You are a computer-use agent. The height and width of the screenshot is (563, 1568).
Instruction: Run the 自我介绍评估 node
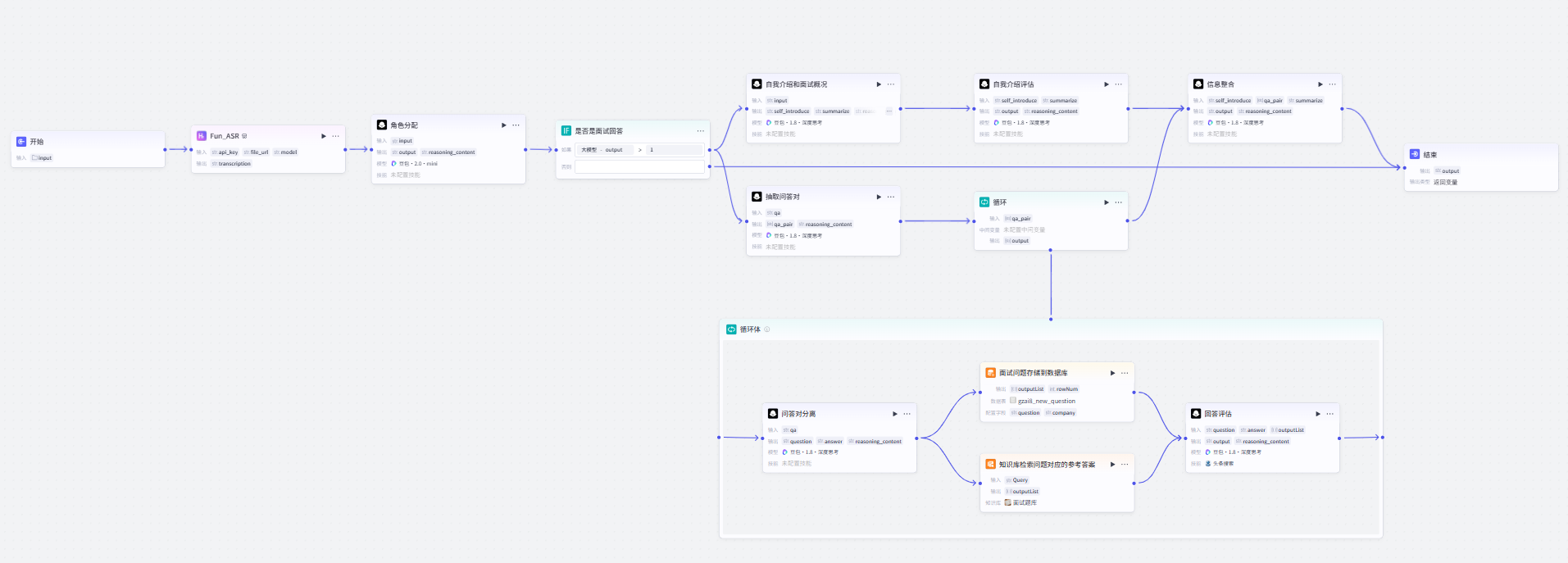coord(1107,84)
